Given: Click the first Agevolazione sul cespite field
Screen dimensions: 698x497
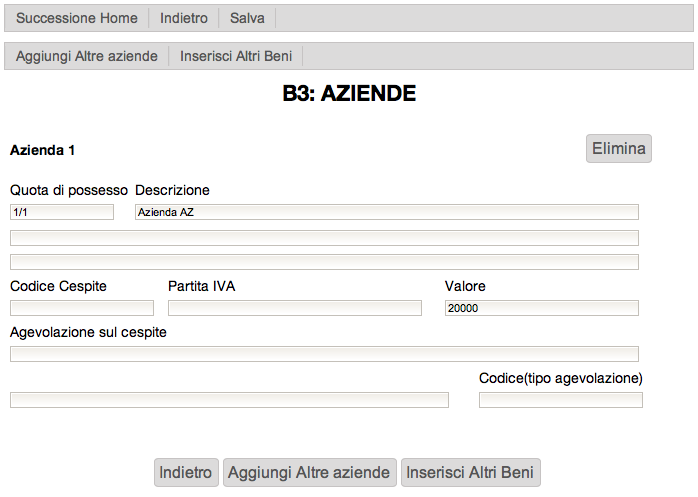Looking at the screenshot, I should 324,354.
